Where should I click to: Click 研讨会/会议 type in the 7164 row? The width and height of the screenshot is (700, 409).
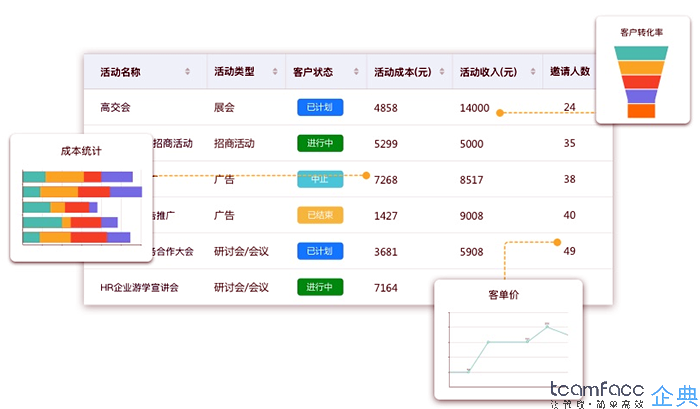pos(241,288)
